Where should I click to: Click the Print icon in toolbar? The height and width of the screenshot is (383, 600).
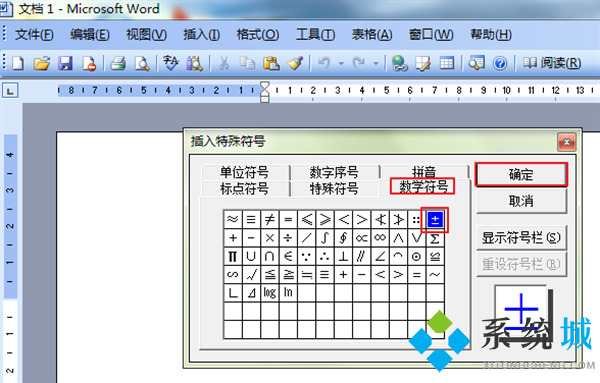click(118, 63)
